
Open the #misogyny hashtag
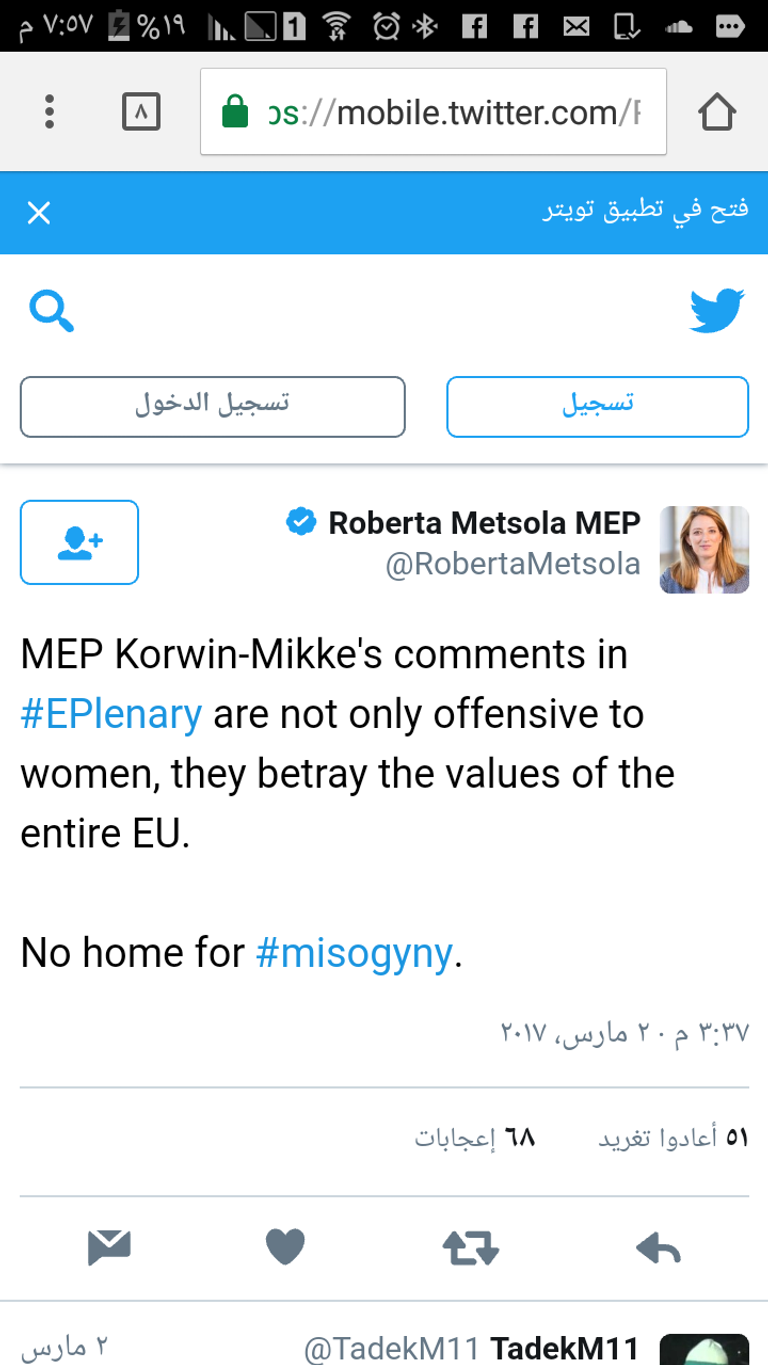(x=355, y=953)
